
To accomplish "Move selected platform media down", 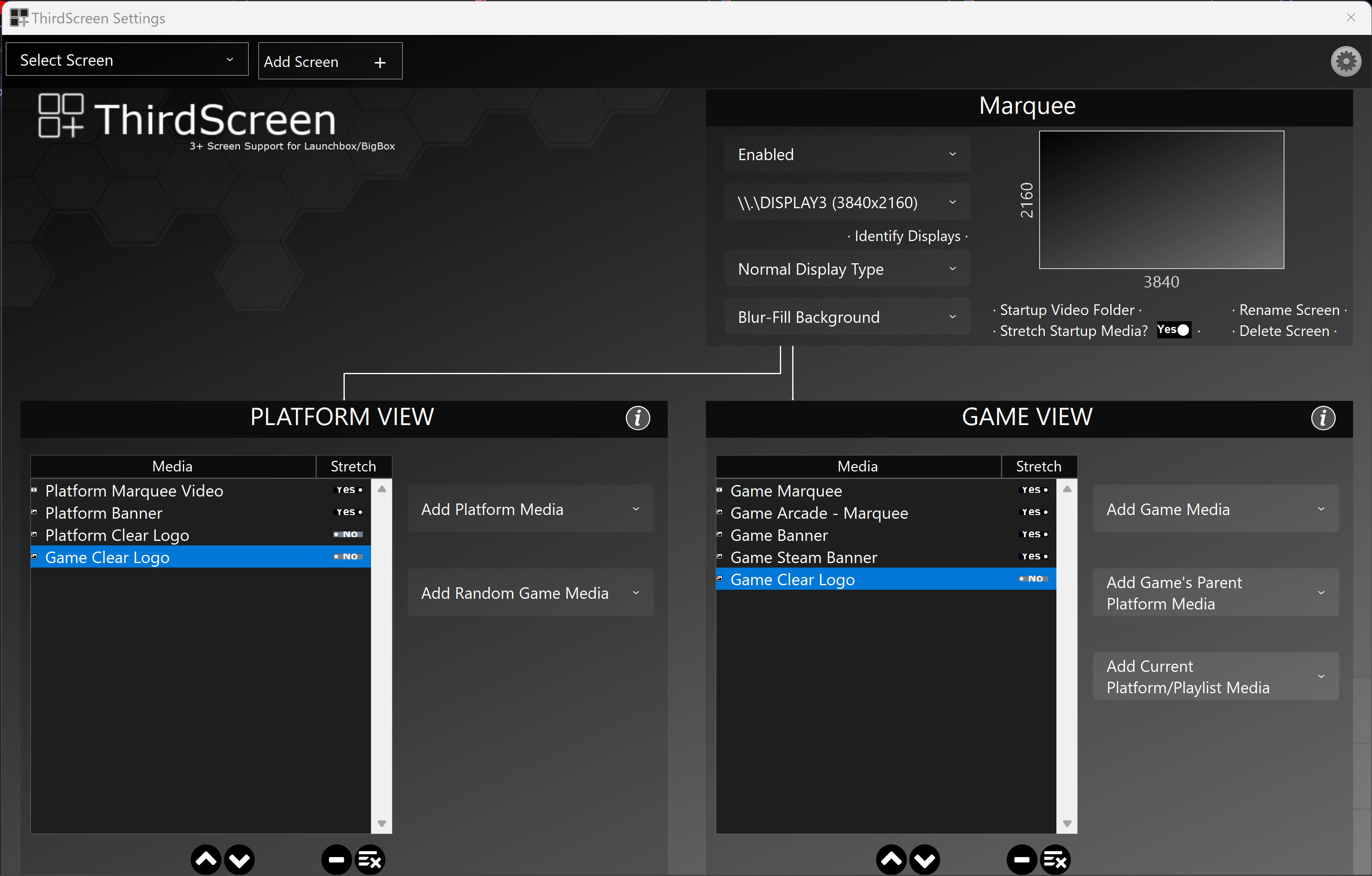I will (x=239, y=859).
